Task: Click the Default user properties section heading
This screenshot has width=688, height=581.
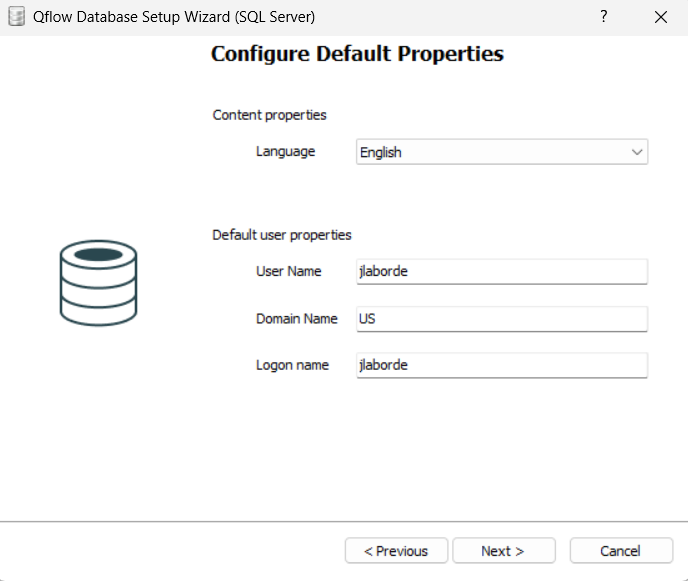Action: (282, 235)
